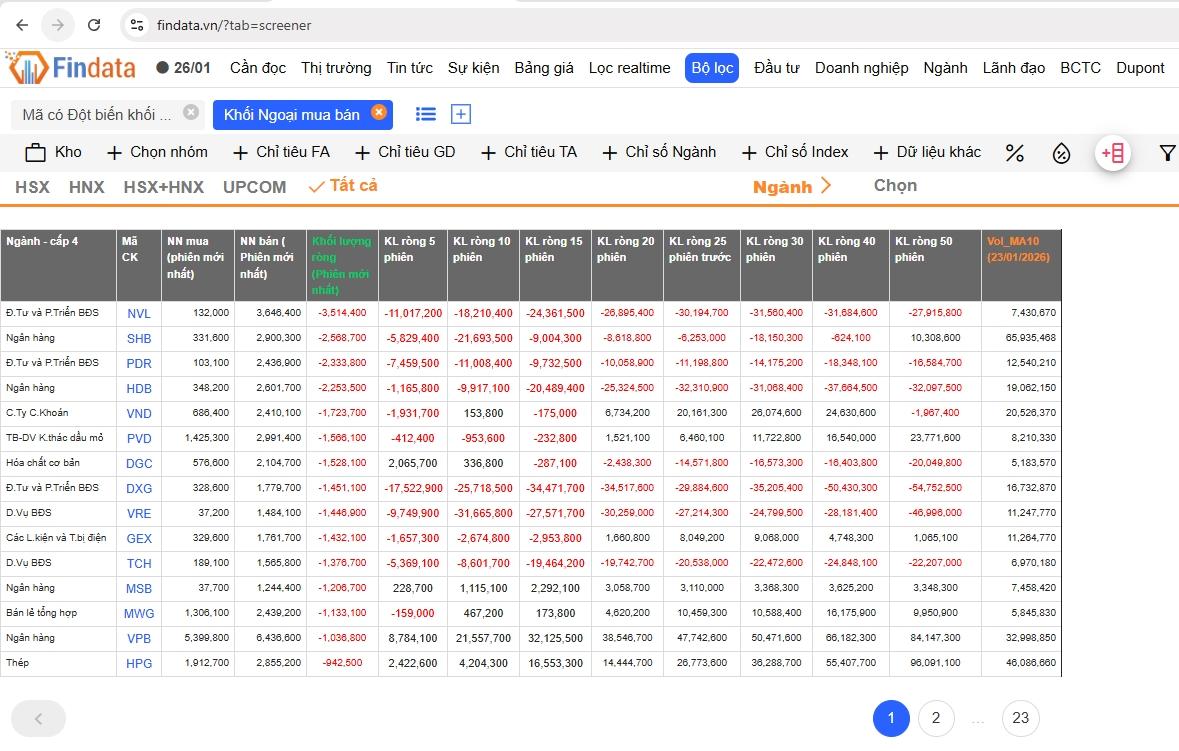Click the add column icon

[x=1113, y=153]
